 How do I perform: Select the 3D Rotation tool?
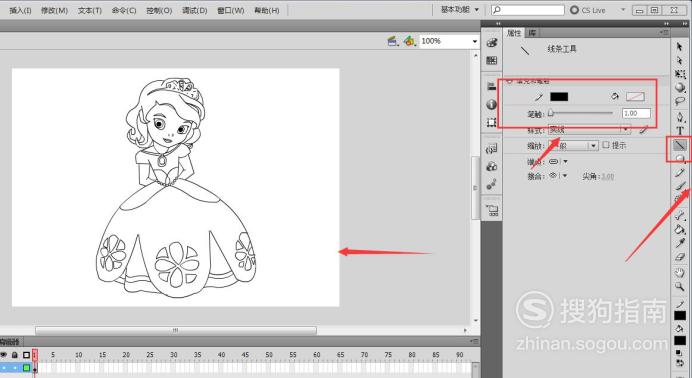(680, 87)
